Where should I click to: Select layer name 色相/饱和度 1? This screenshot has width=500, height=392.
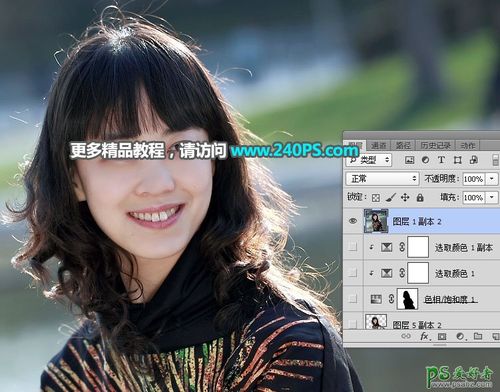[x=451, y=299]
